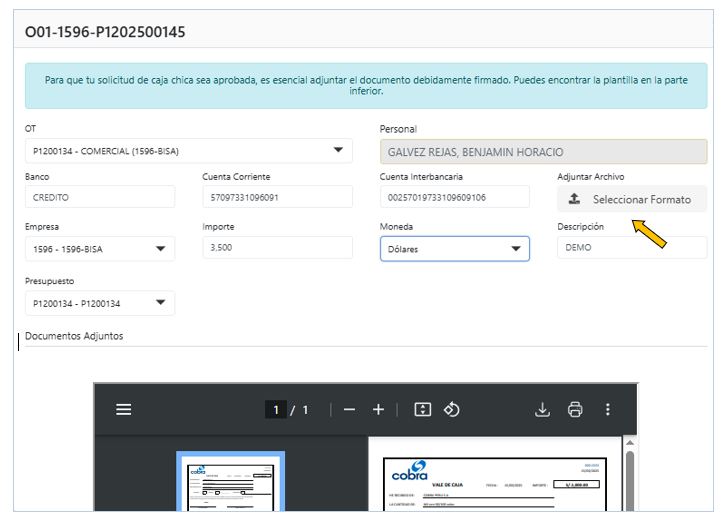Click the Cobra logo in PDF page

click(x=410, y=471)
